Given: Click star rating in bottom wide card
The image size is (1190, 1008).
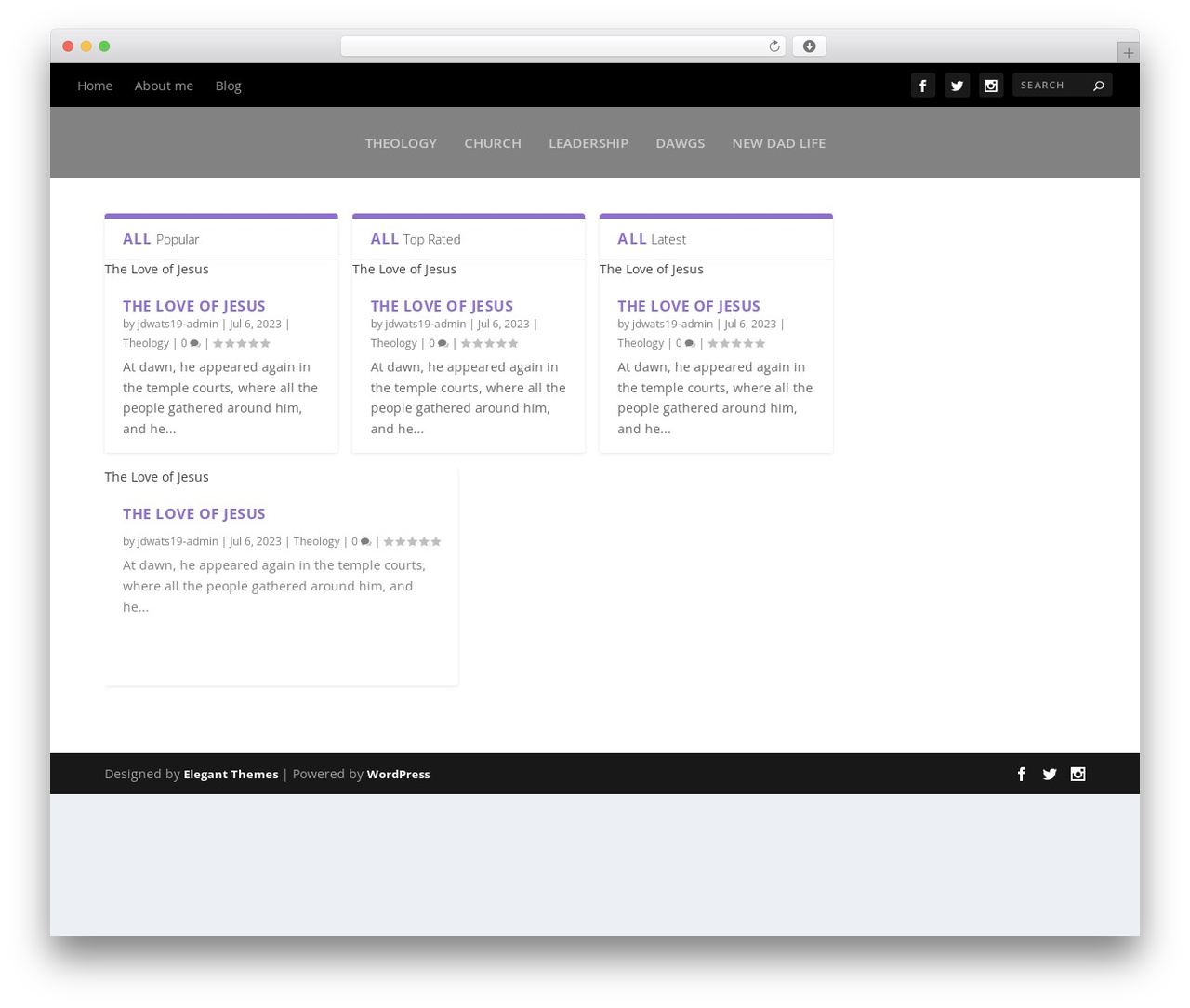Looking at the screenshot, I should coord(413,542).
